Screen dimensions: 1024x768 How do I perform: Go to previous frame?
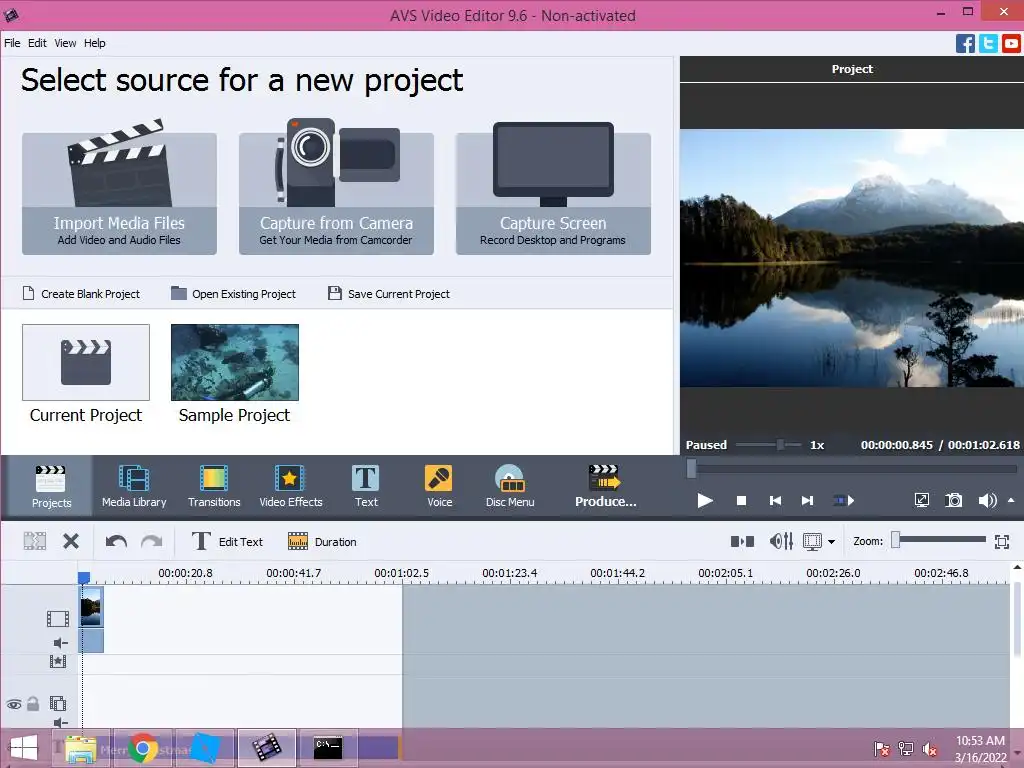tap(775, 501)
